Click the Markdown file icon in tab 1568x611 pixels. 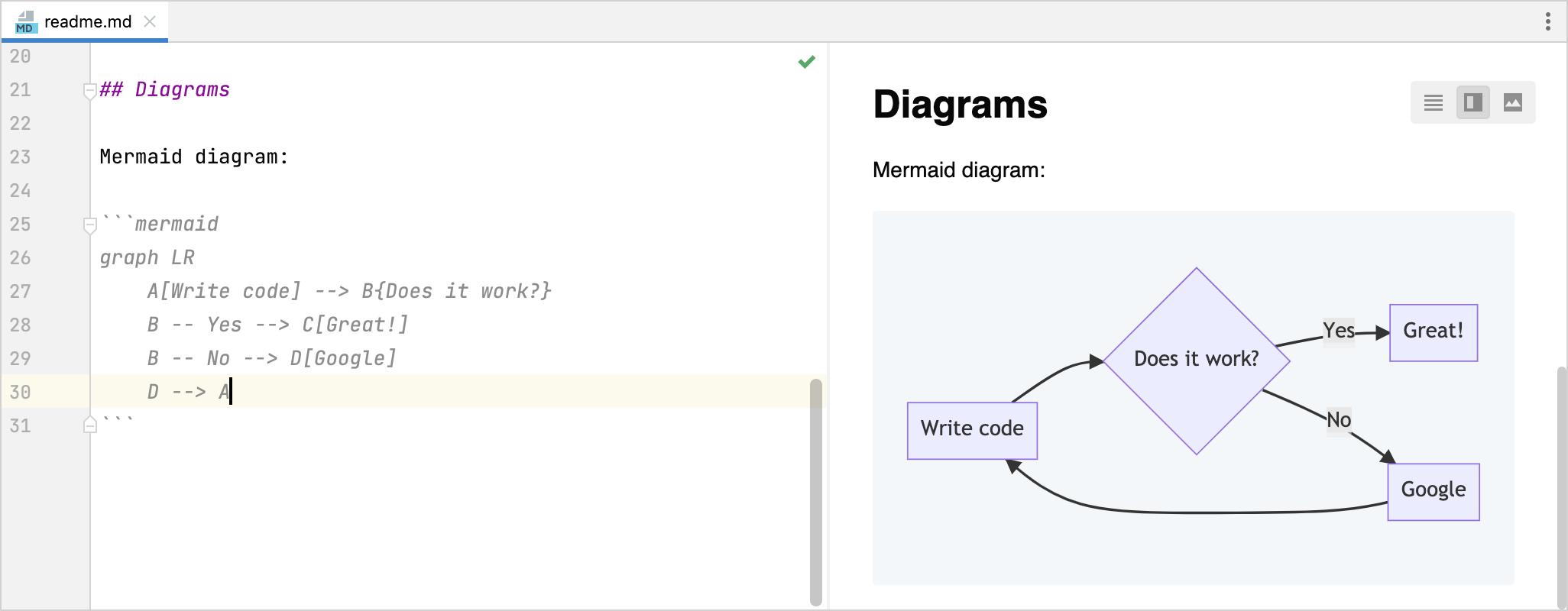25,22
